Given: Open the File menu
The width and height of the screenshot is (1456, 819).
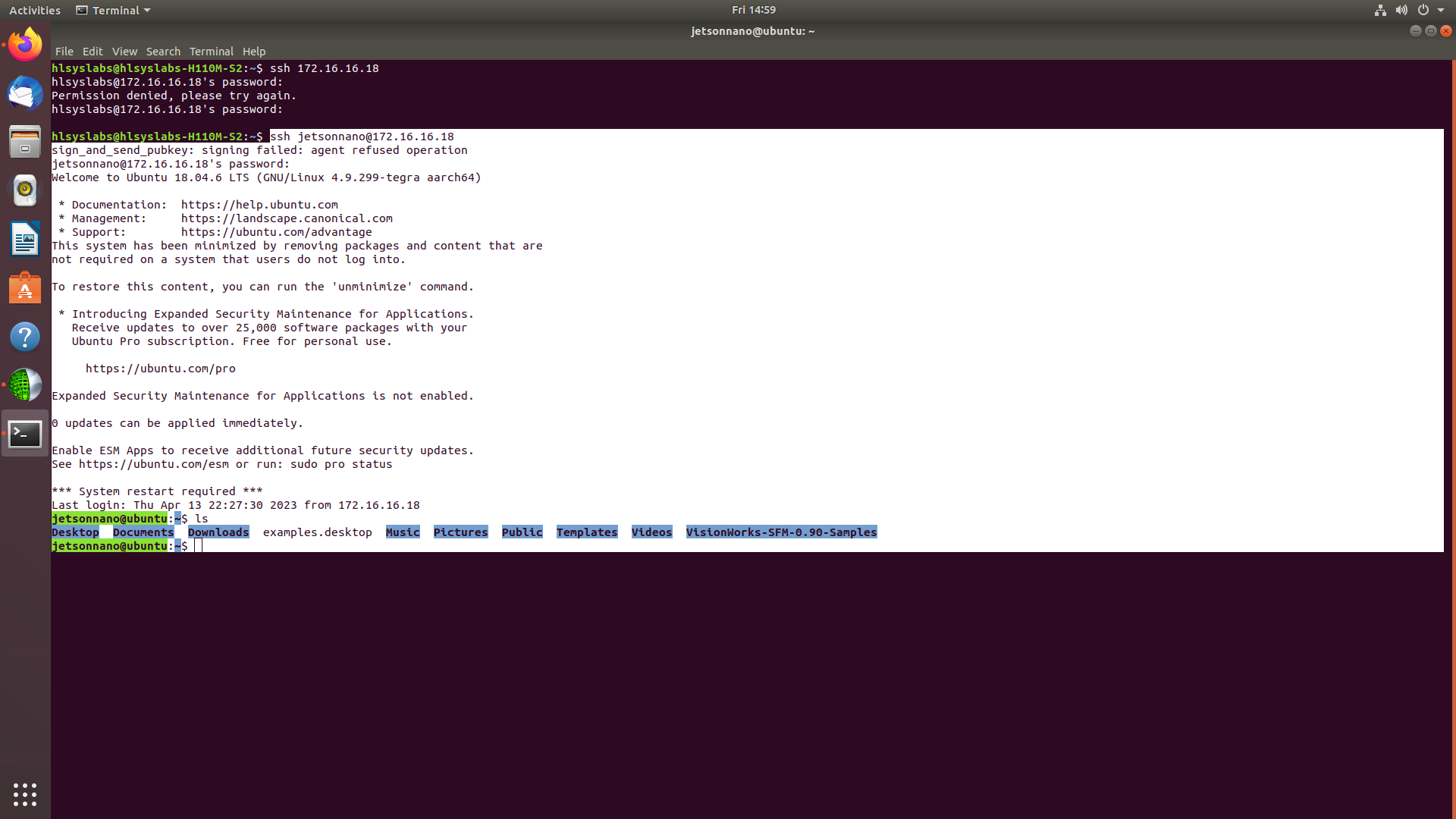Looking at the screenshot, I should pos(64,52).
